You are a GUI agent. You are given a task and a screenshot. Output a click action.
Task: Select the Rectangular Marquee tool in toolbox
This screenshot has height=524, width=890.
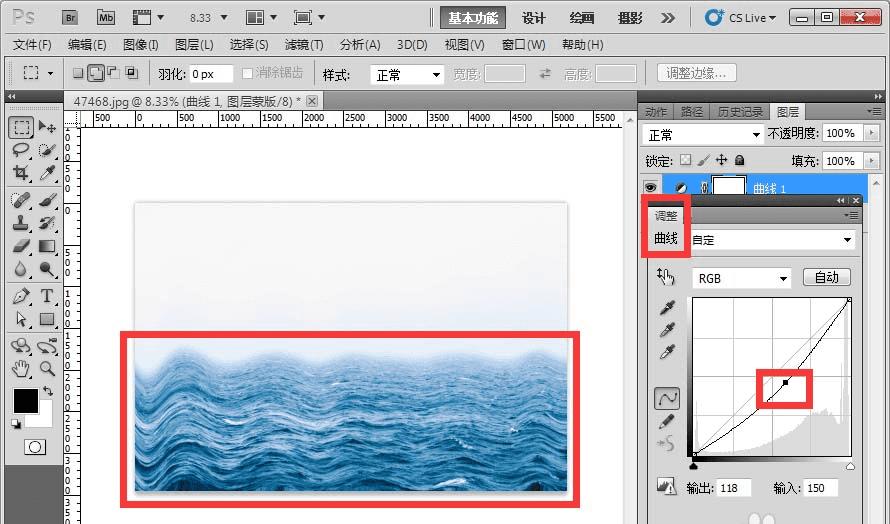[x=21, y=127]
